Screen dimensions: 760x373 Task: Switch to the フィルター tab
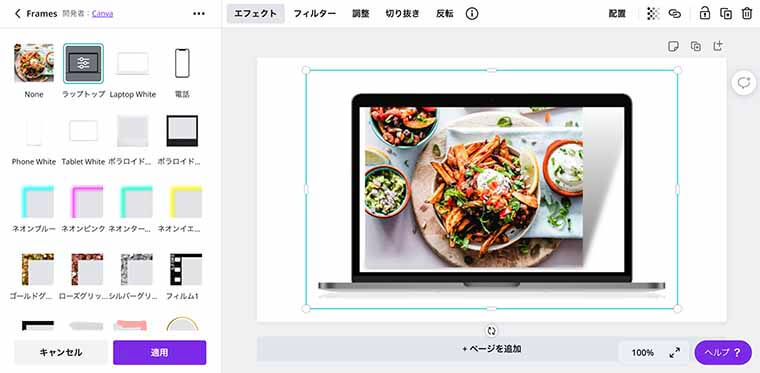pos(315,14)
